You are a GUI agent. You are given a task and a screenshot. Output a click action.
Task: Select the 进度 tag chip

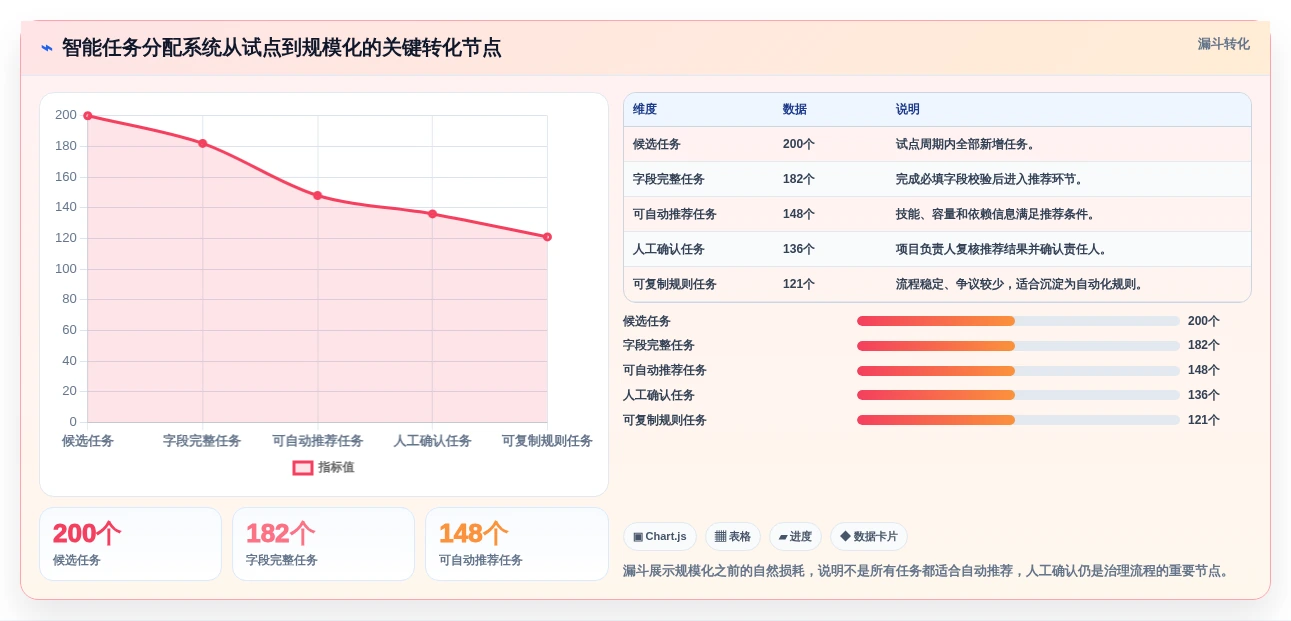(x=795, y=537)
